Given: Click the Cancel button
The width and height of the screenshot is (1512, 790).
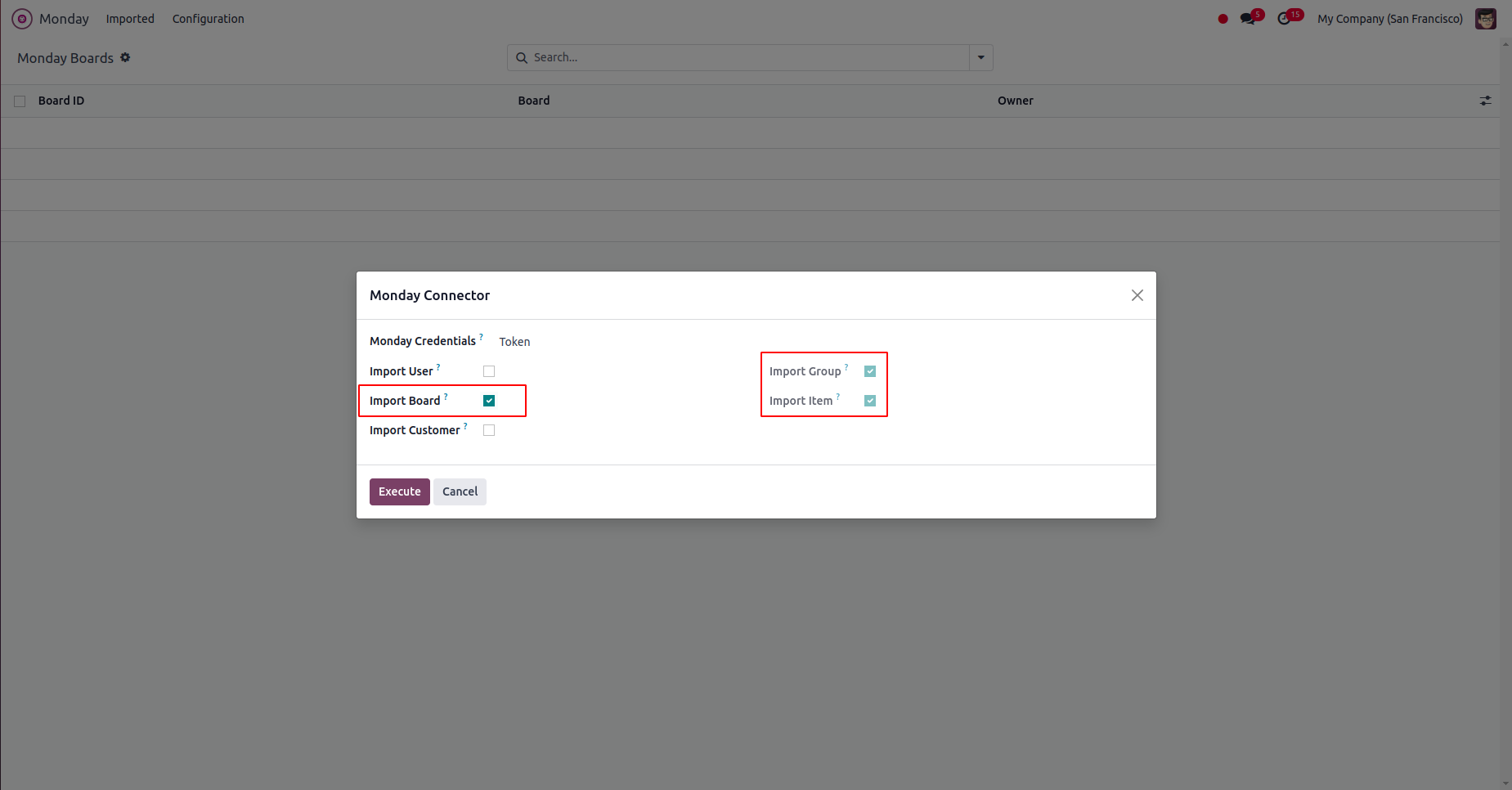Looking at the screenshot, I should tap(460, 492).
